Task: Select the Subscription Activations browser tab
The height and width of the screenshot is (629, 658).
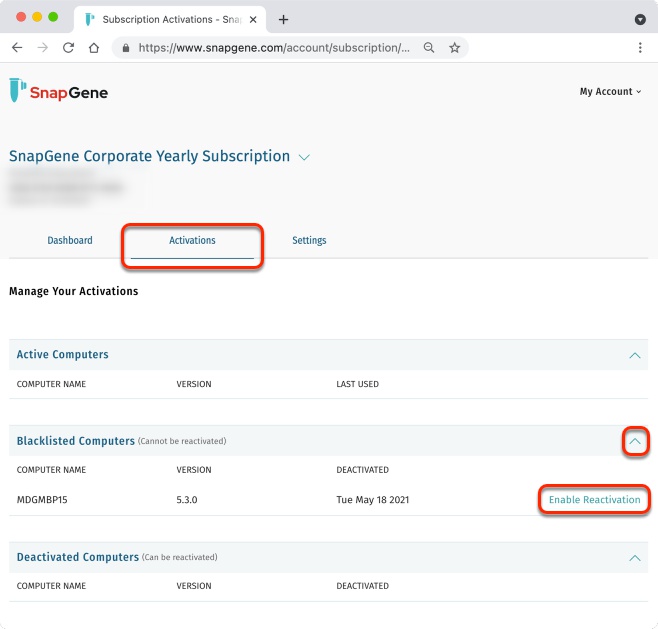Action: pyautogui.click(x=170, y=19)
